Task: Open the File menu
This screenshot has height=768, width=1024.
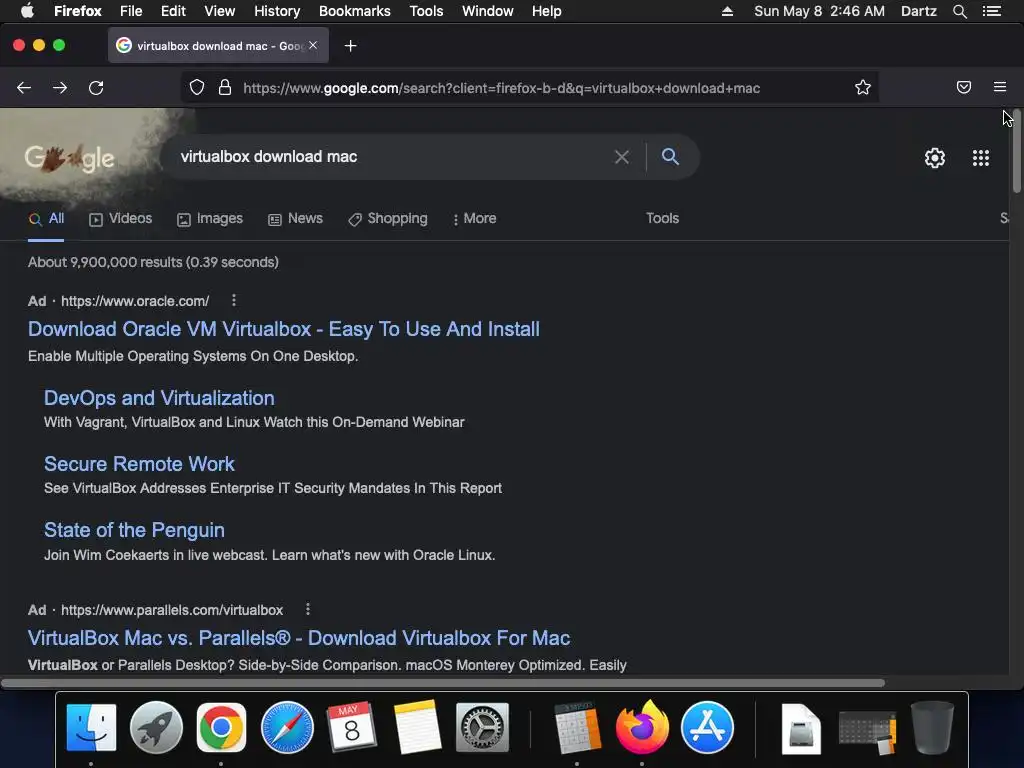Action: (131, 11)
